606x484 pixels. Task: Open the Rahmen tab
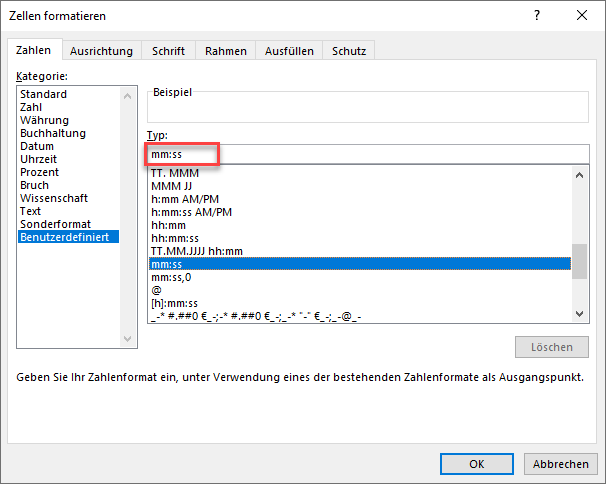coord(226,51)
